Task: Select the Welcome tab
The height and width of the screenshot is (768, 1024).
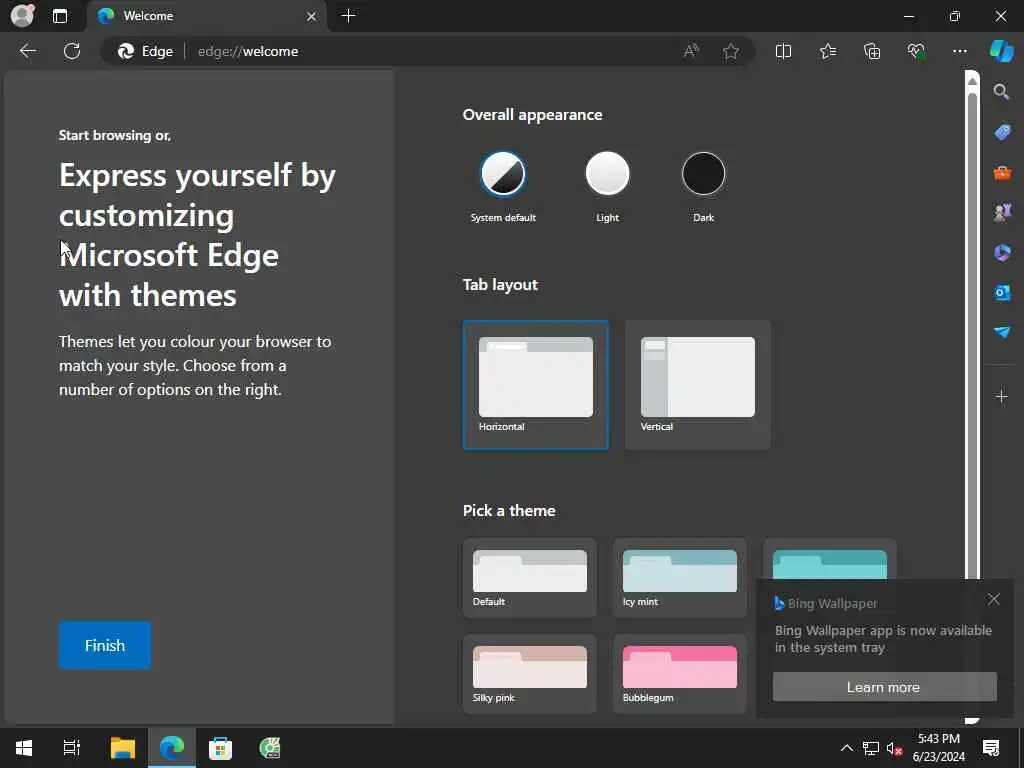Action: 206,16
